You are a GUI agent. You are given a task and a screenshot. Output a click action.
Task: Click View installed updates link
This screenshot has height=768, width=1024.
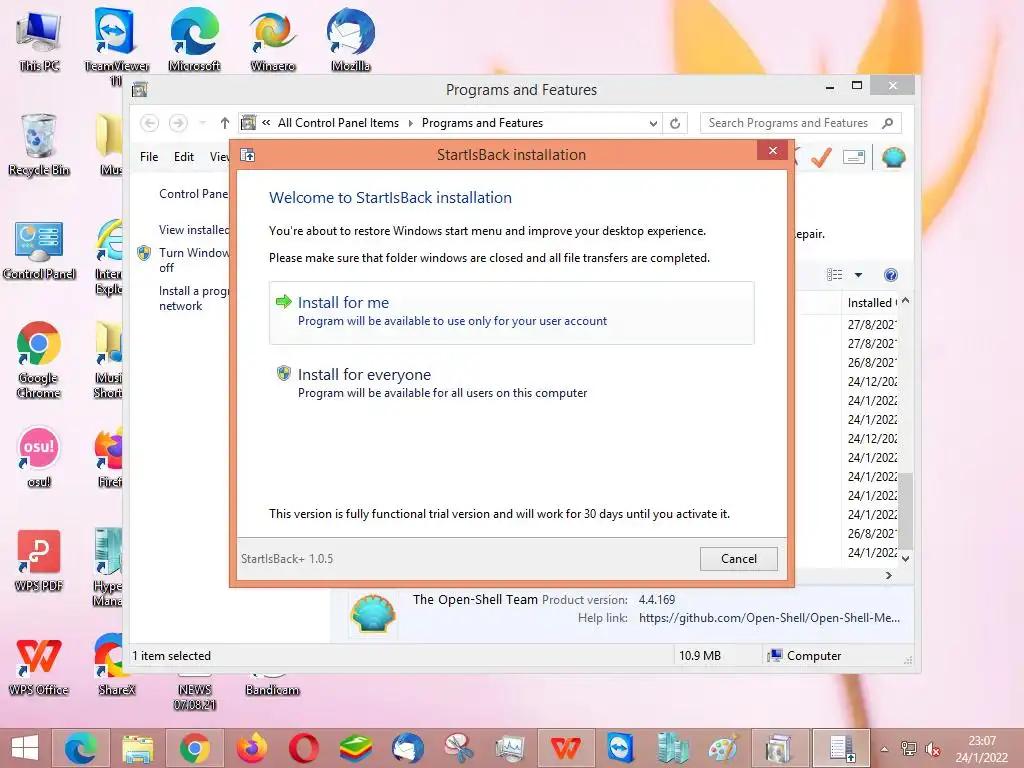pyautogui.click(x=193, y=230)
